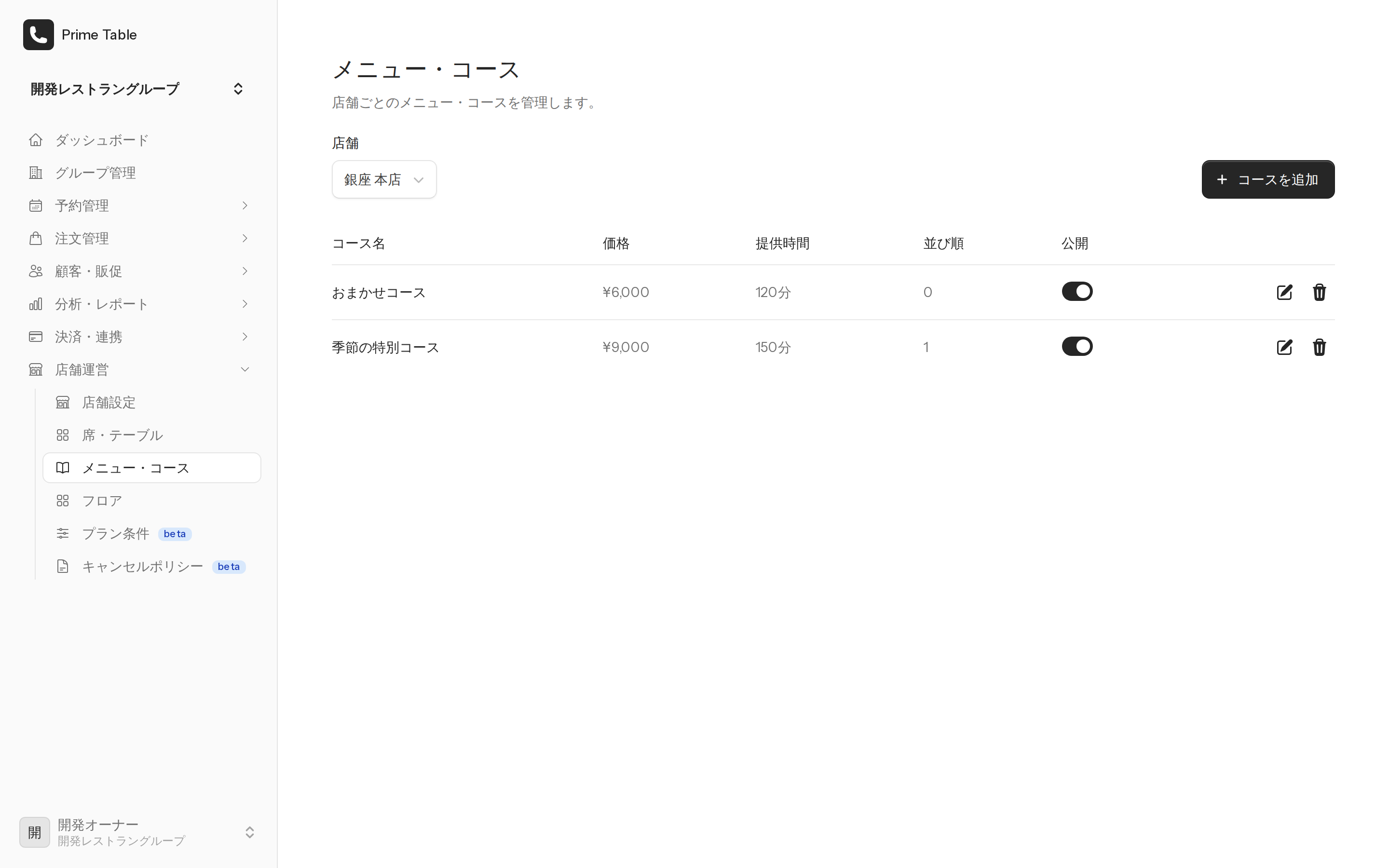Screen dimensions: 1389x868
Task: Click the 開 user avatar badge
Action: 34,832
